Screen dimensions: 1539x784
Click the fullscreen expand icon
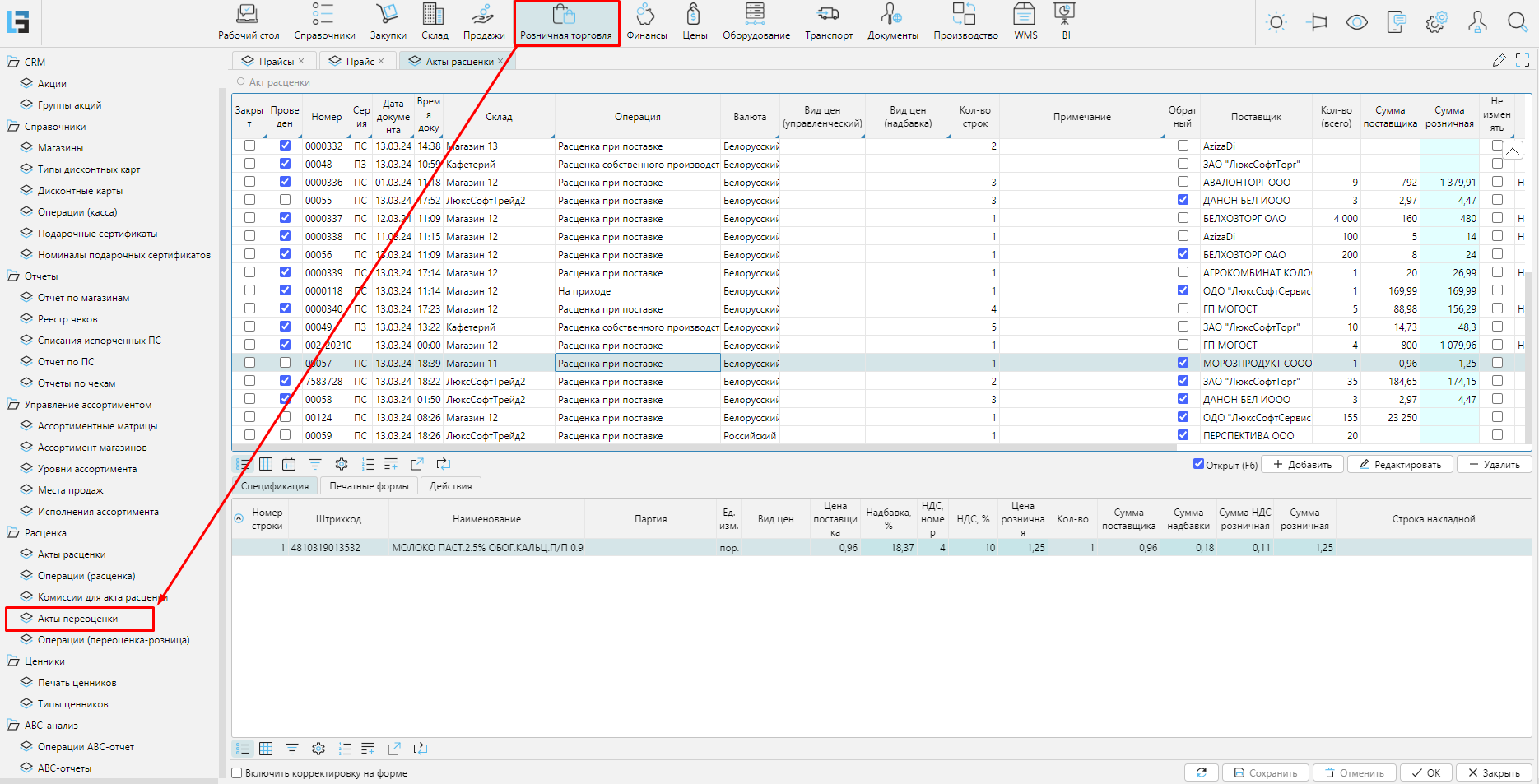point(1522,60)
